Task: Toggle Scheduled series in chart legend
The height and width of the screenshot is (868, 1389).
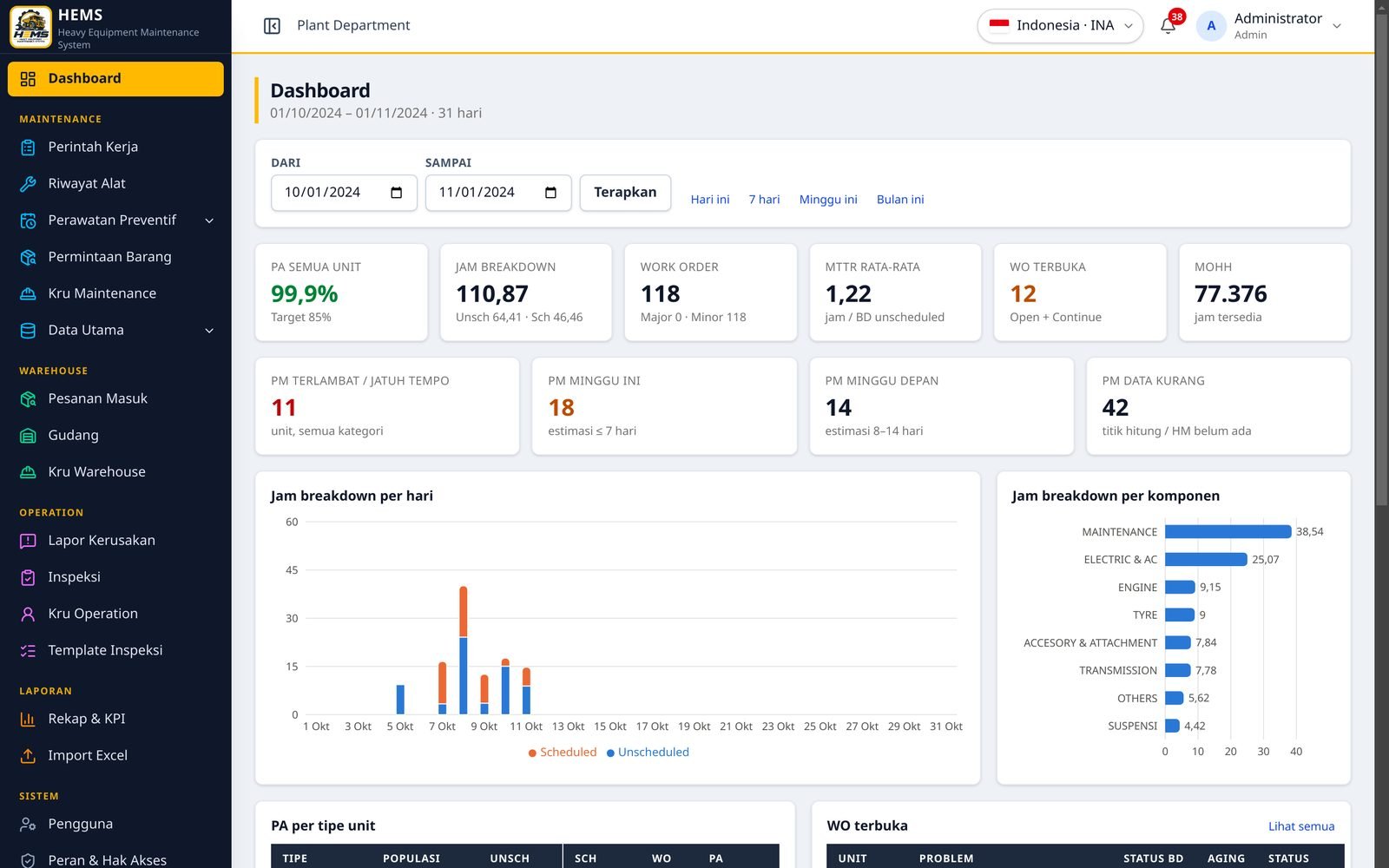Action: (x=563, y=753)
